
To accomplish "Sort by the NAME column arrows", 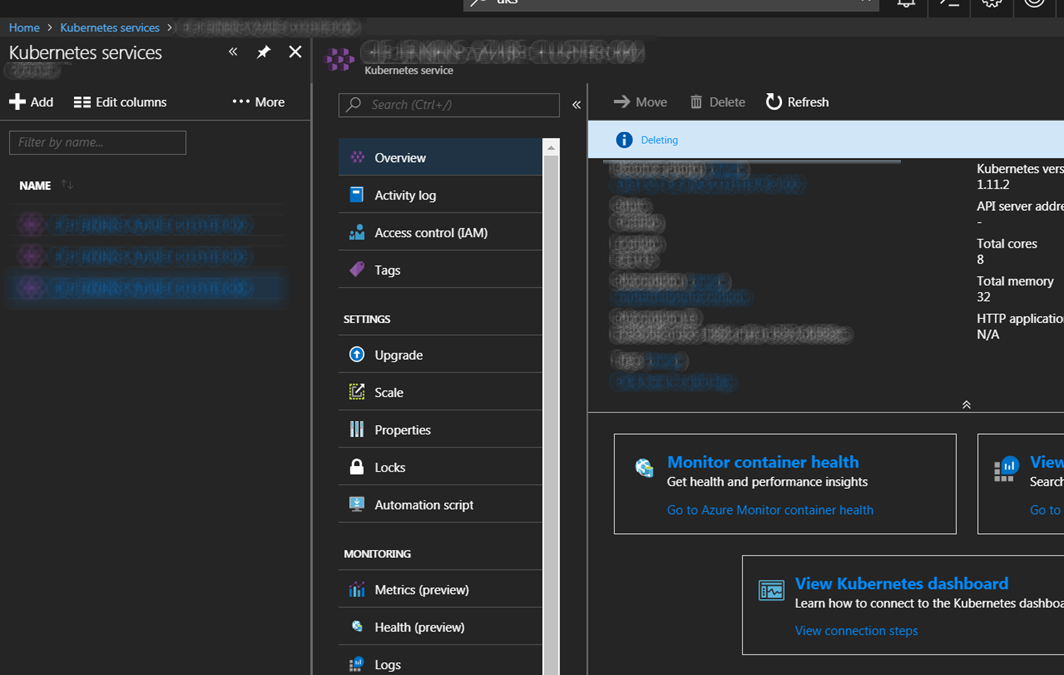I will pyautogui.click(x=66, y=185).
